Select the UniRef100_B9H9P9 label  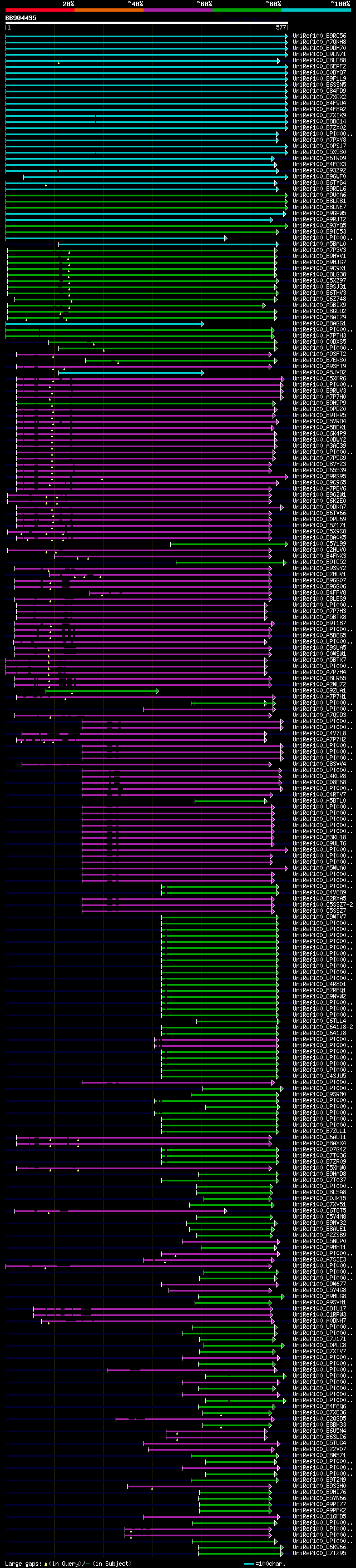click(x=319, y=403)
